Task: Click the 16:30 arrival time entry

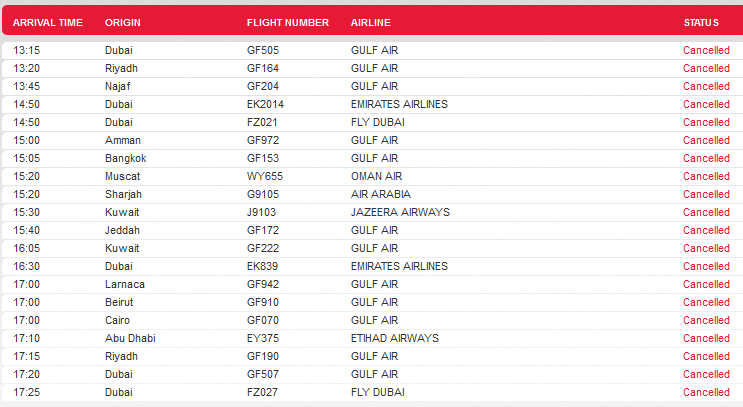Action: [x=27, y=266]
